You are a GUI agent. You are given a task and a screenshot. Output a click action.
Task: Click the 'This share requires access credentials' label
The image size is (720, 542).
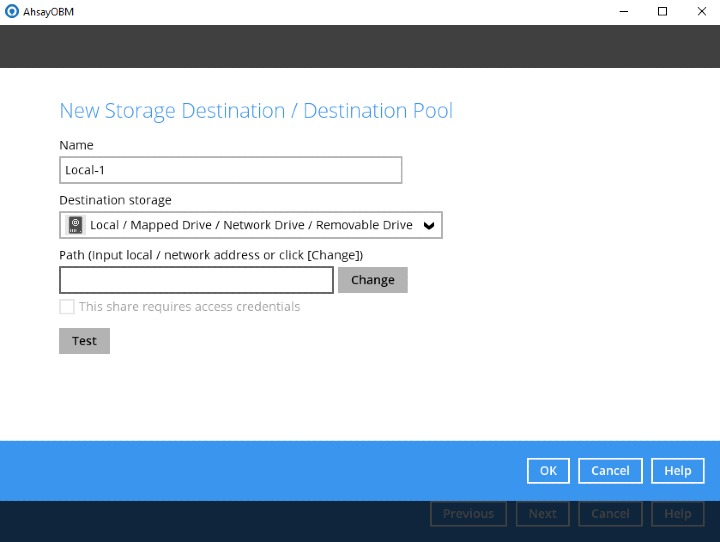pyautogui.click(x=189, y=307)
